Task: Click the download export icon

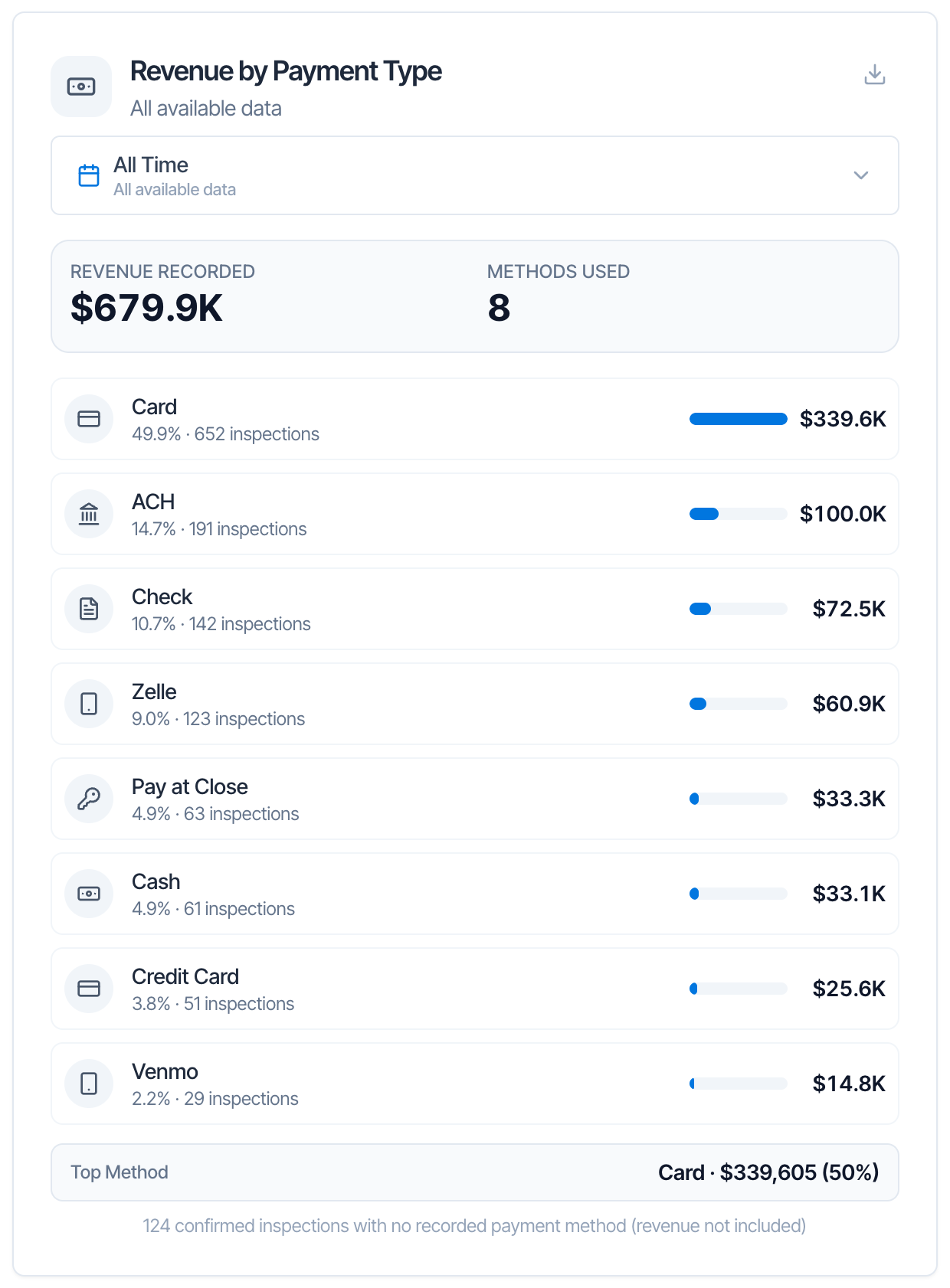Action: point(874,74)
